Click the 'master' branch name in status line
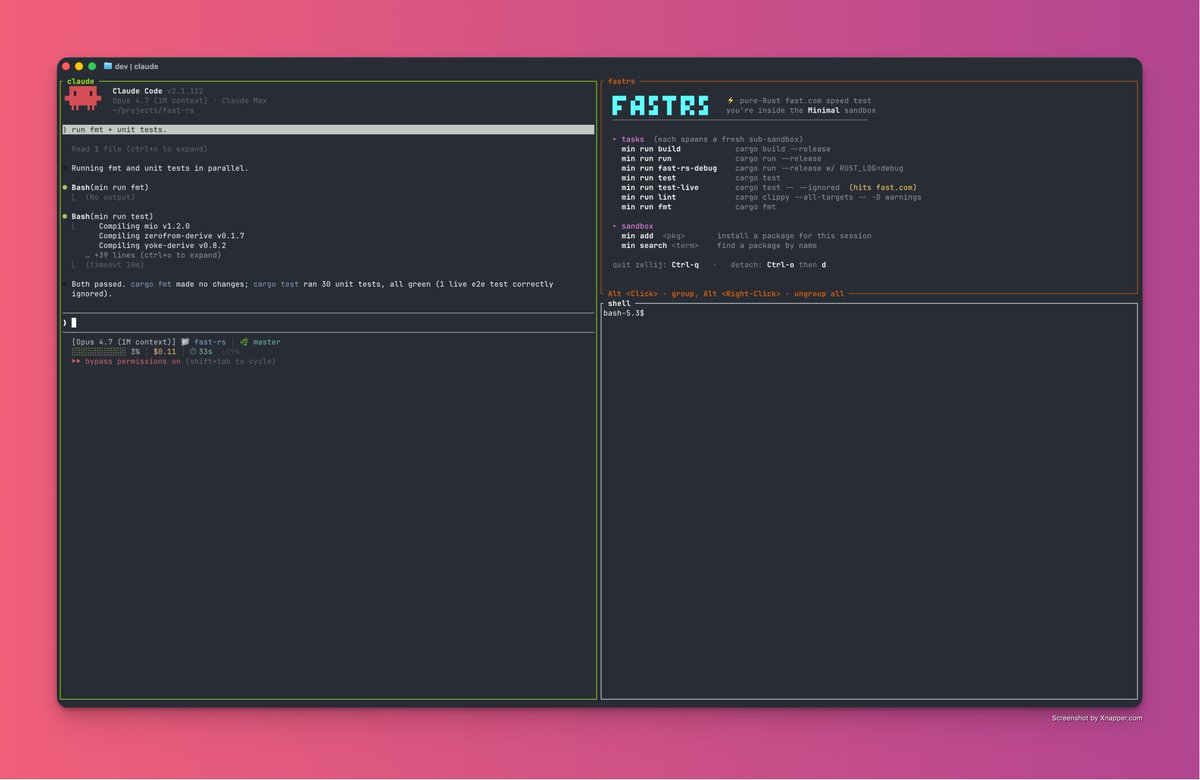 [267, 342]
